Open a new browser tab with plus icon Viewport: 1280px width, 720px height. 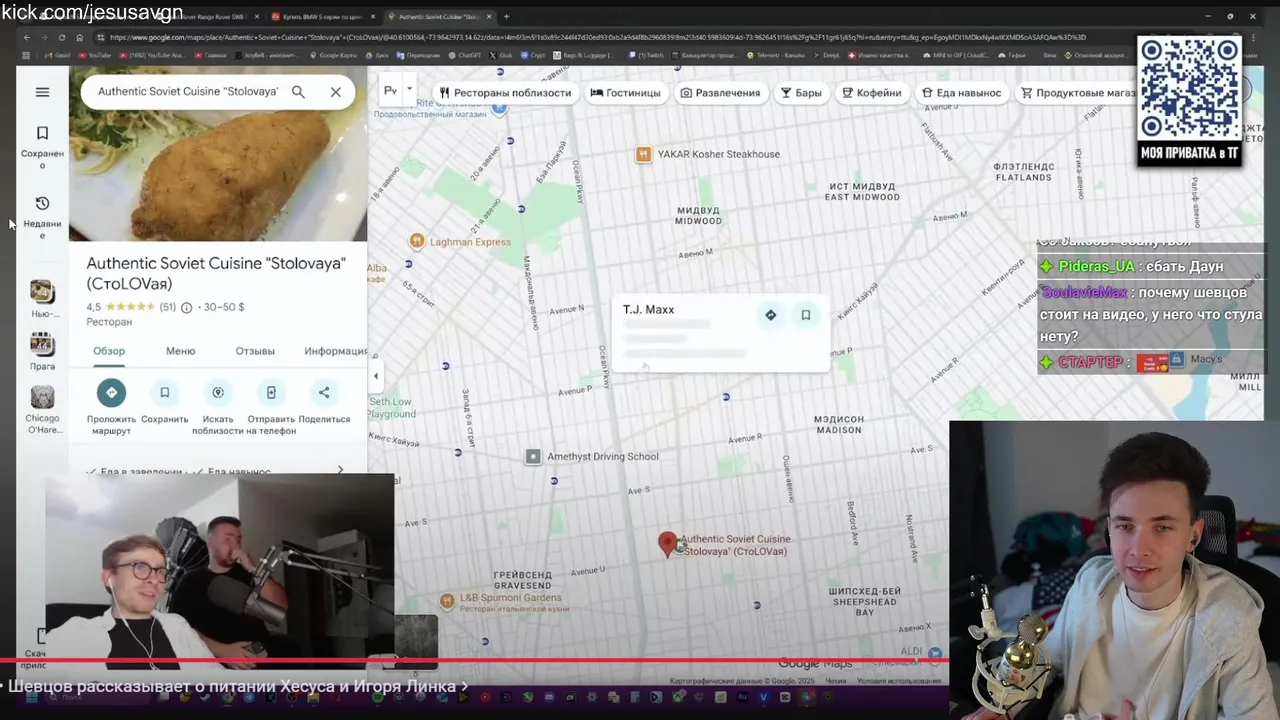tap(506, 16)
